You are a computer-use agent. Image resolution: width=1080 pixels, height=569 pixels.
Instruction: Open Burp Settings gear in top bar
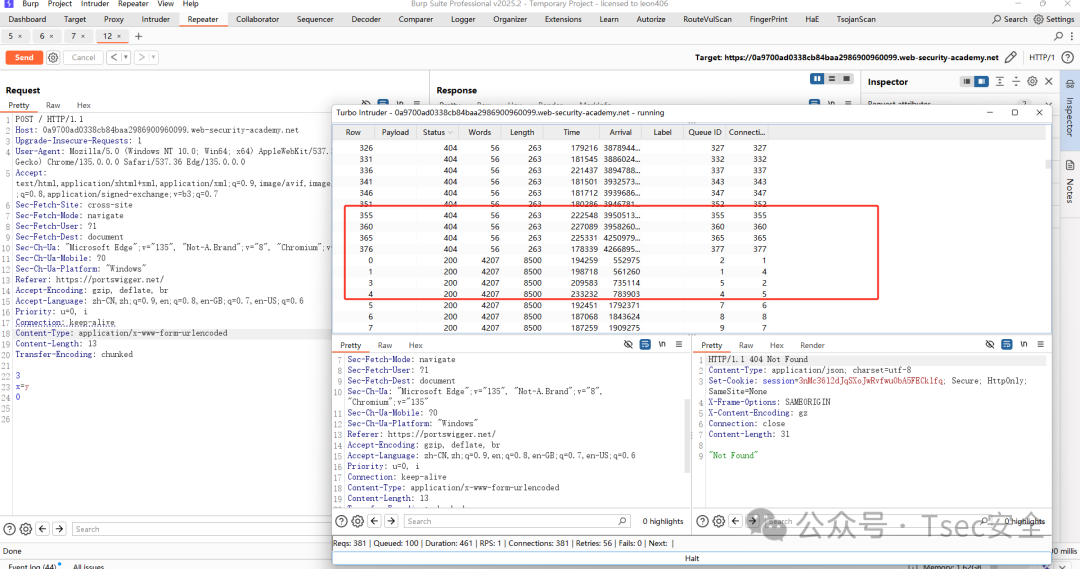coord(1039,19)
